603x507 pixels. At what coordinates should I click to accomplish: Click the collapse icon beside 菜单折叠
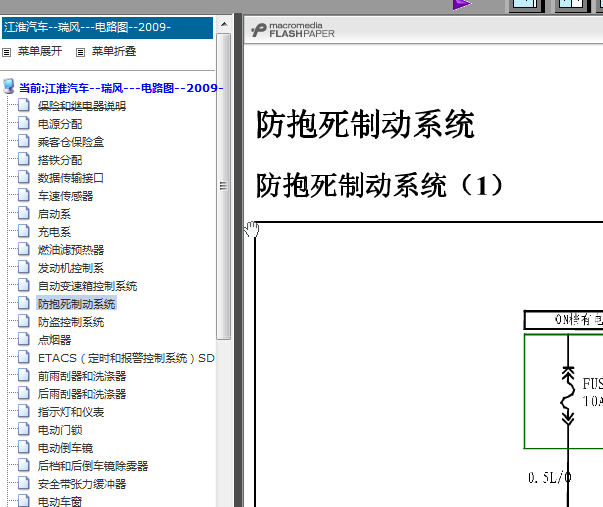[80, 52]
